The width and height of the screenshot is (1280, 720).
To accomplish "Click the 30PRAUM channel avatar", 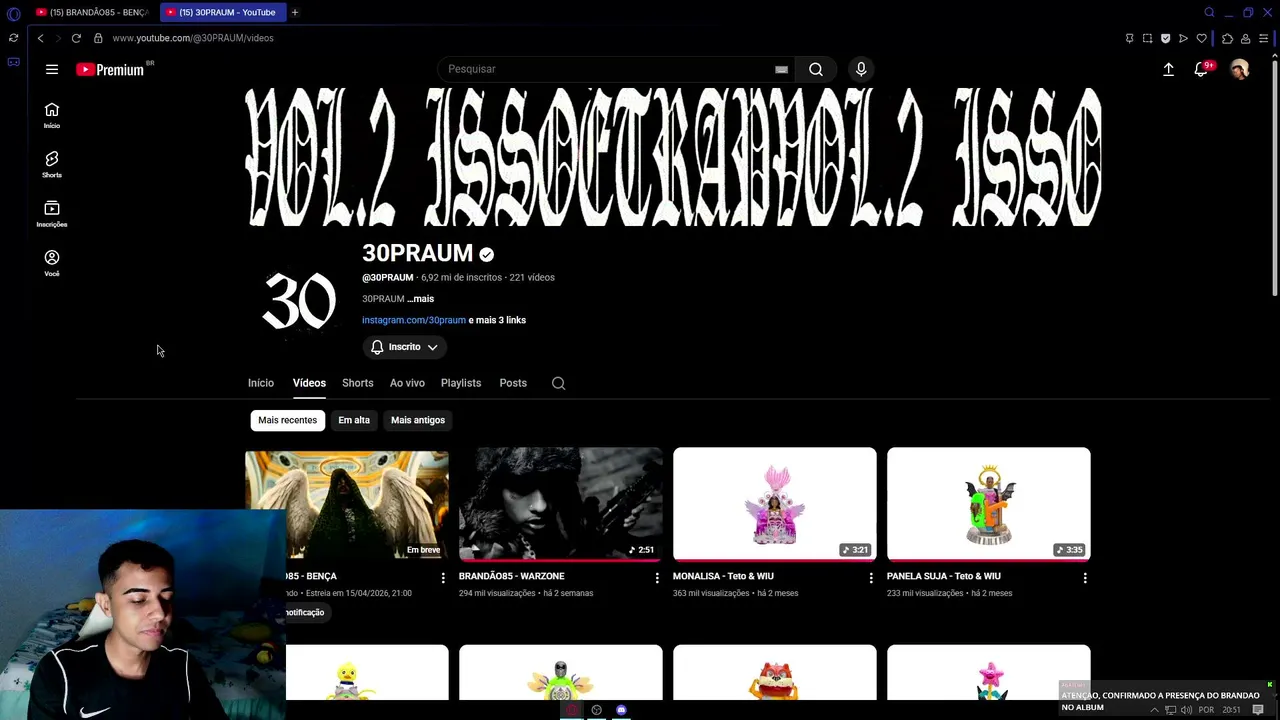I will tap(298, 301).
